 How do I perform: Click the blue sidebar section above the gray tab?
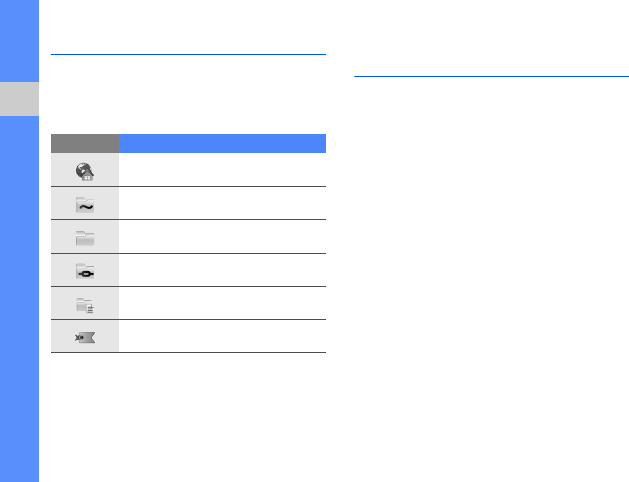point(19,41)
